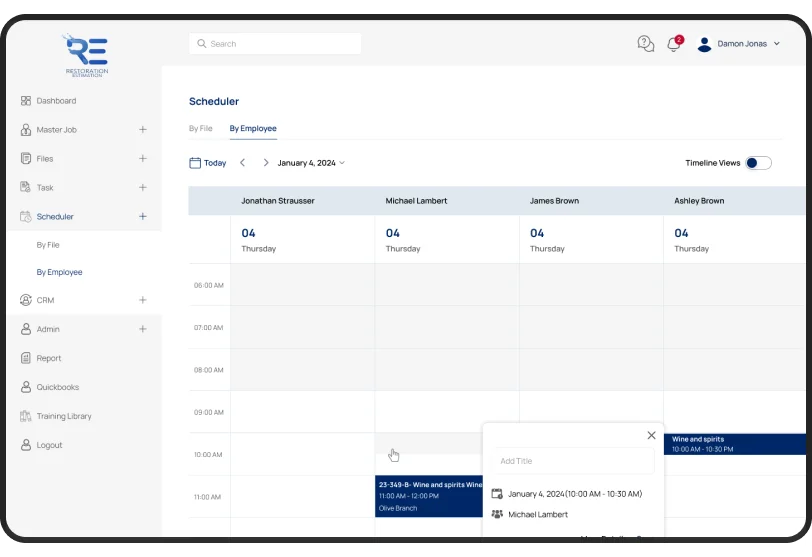Expand CRM with plus sign

point(143,300)
